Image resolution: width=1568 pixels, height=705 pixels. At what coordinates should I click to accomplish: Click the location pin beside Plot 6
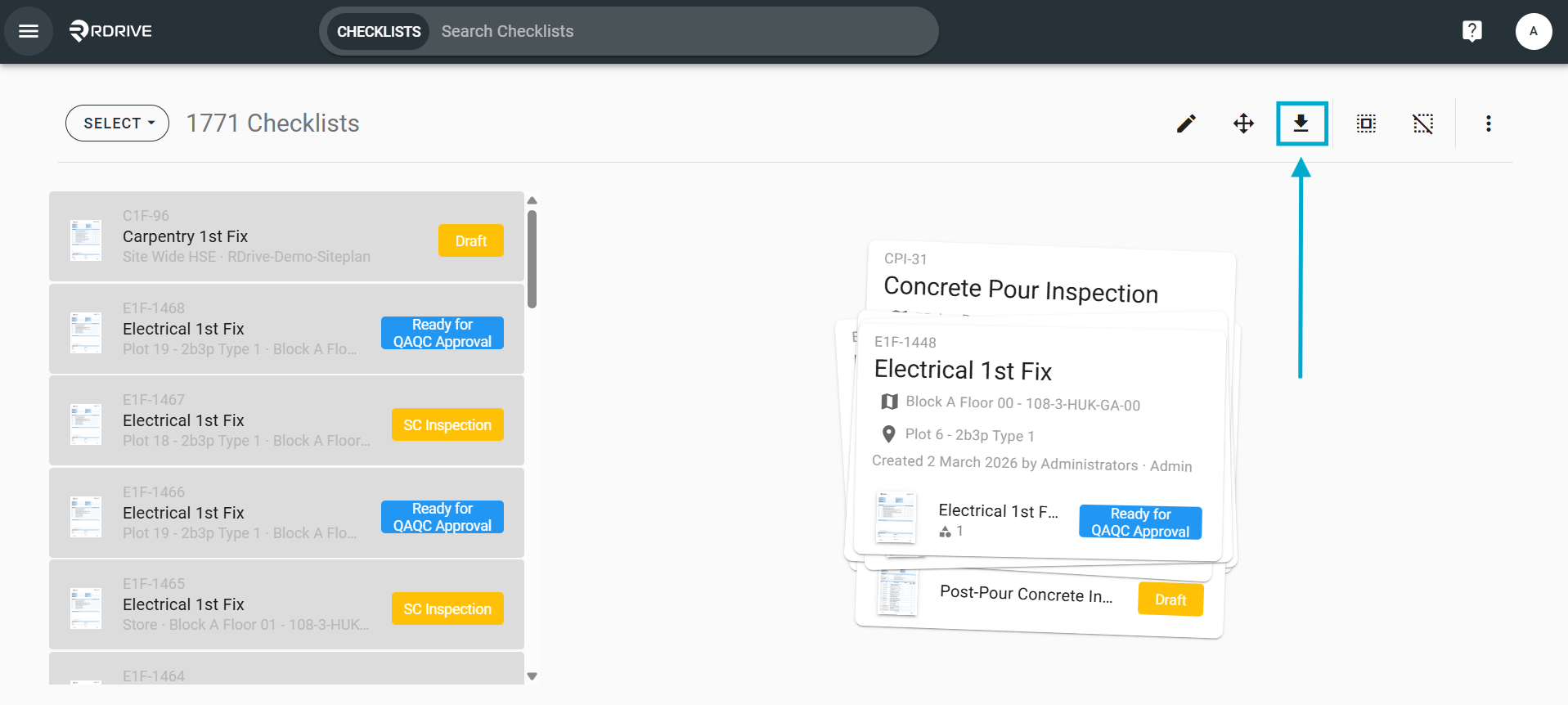pyautogui.click(x=889, y=433)
